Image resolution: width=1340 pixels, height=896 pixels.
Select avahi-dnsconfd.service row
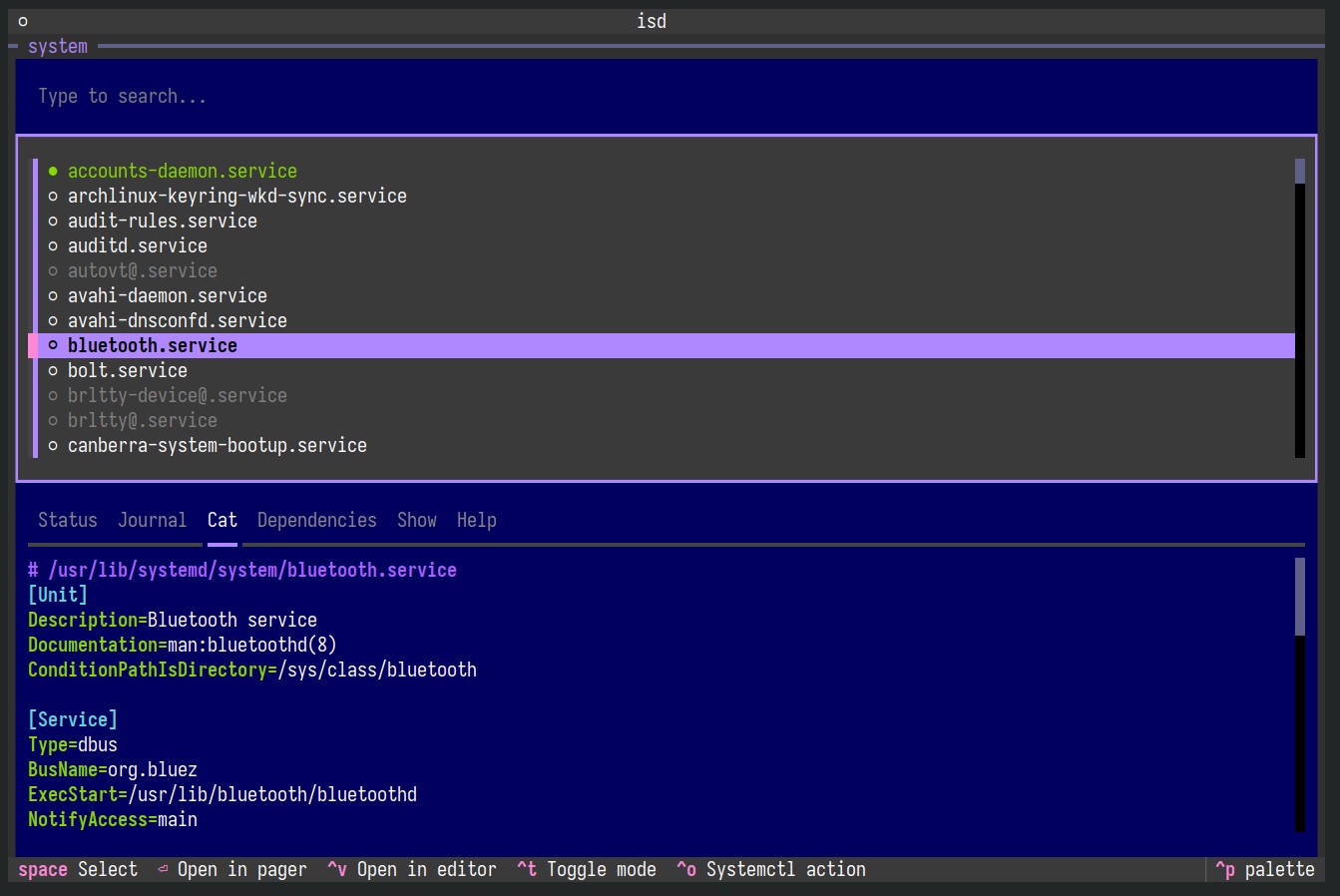click(x=666, y=320)
